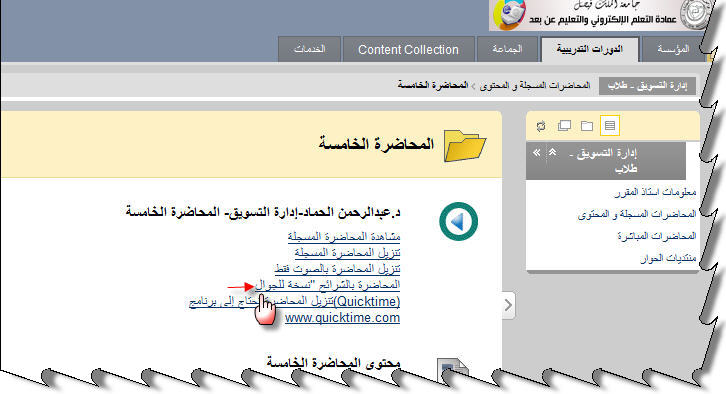The height and width of the screenshot is (394, 726).
Task: Collapse the course menu with double-left arrows
Action: coord(537,153)
